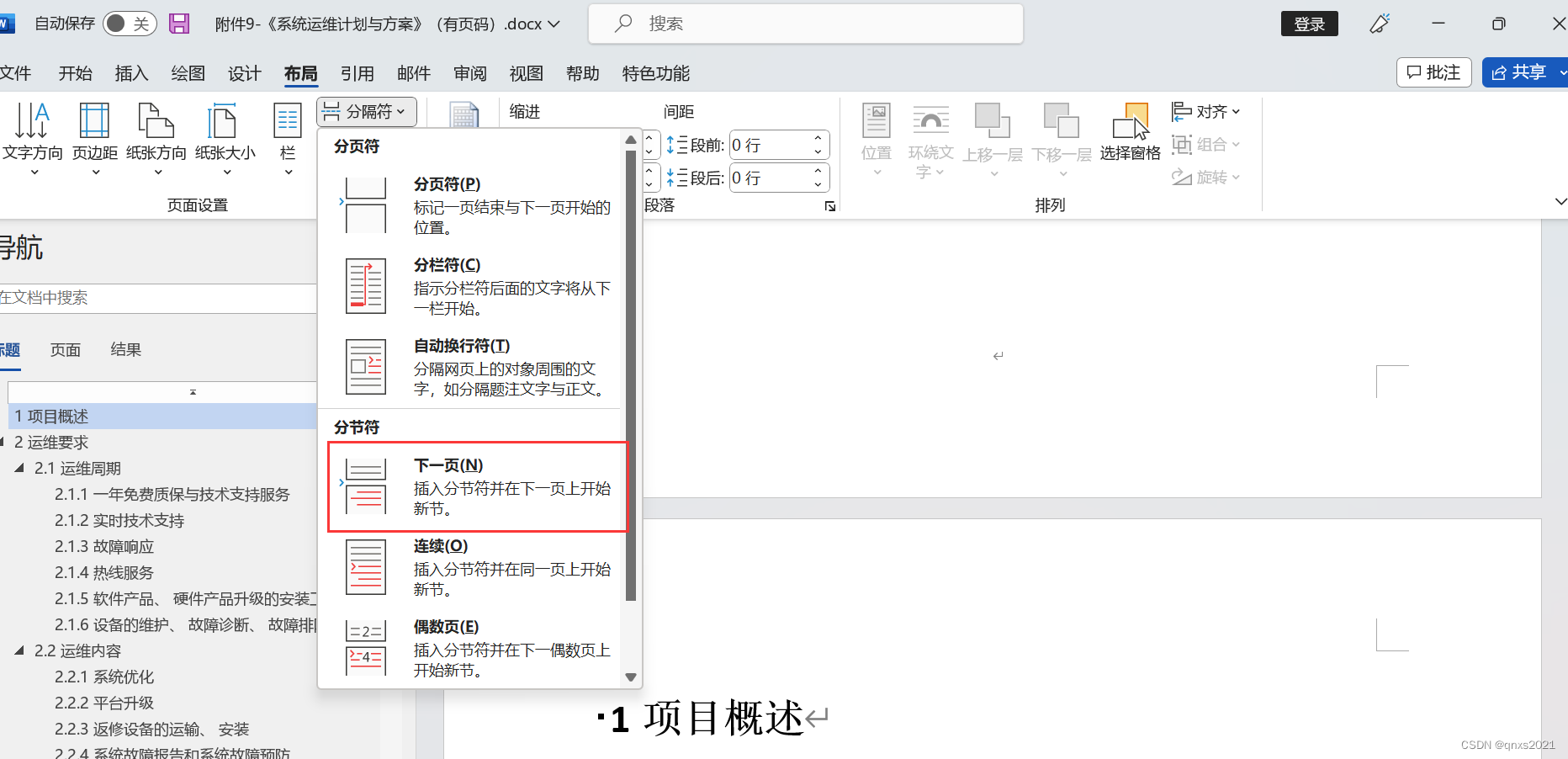Open the 审阅 review tab
The width and height of the screenshot is (1568, 759).
point(469,73)
